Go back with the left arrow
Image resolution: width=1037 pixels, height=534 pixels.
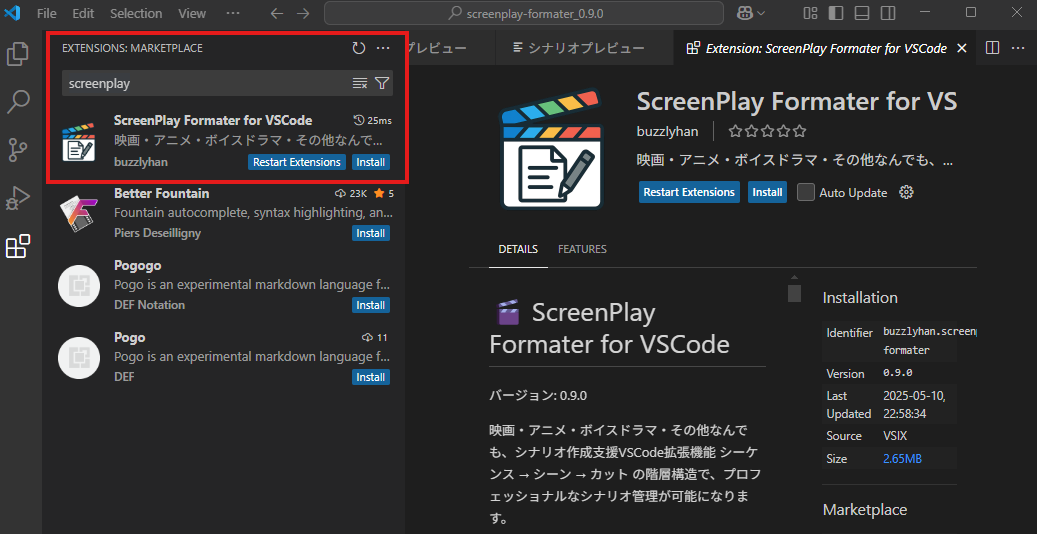[277, 13]
